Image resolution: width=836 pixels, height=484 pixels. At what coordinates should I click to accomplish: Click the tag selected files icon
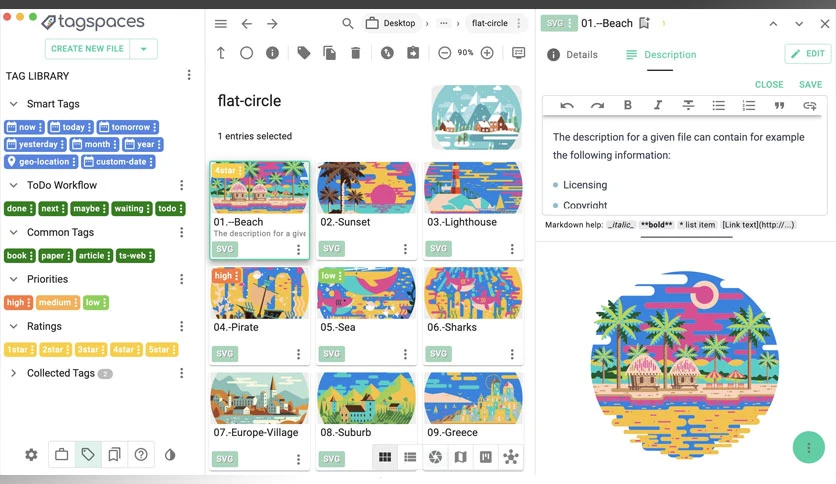coord(304,53)
